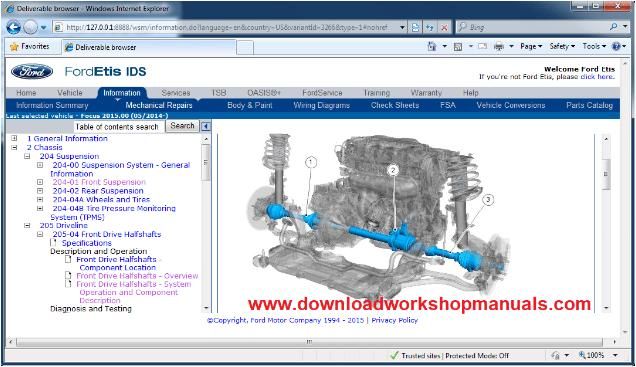Open the Specifications document
This screenshot has width=636, height=367.
point(86,243)
